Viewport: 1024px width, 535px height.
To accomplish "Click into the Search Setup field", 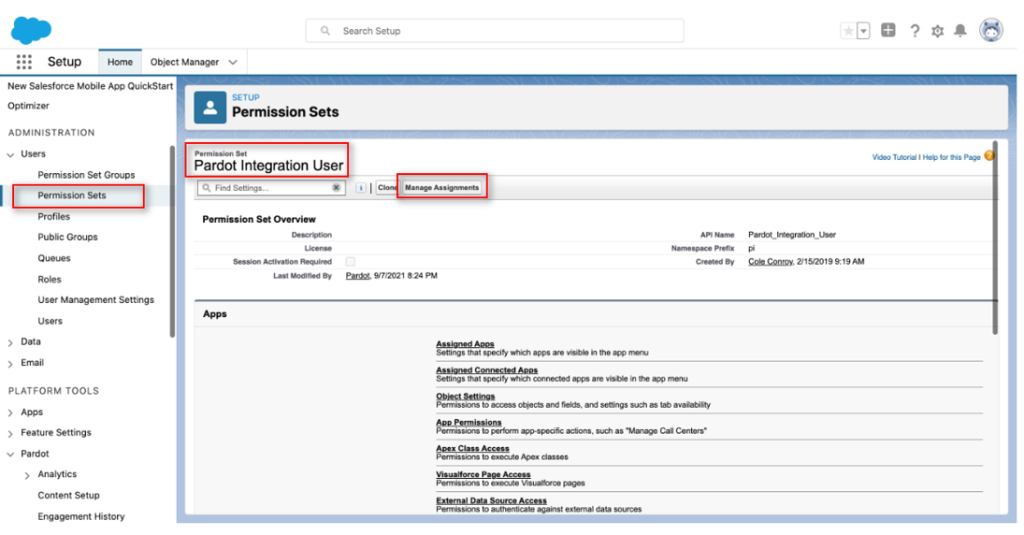I will coord(494,31).
